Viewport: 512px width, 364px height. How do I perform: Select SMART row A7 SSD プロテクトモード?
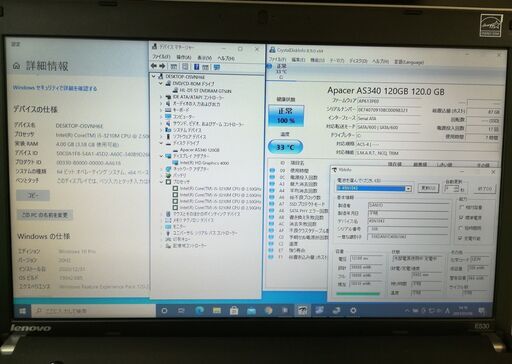click(x=298, y=204)
